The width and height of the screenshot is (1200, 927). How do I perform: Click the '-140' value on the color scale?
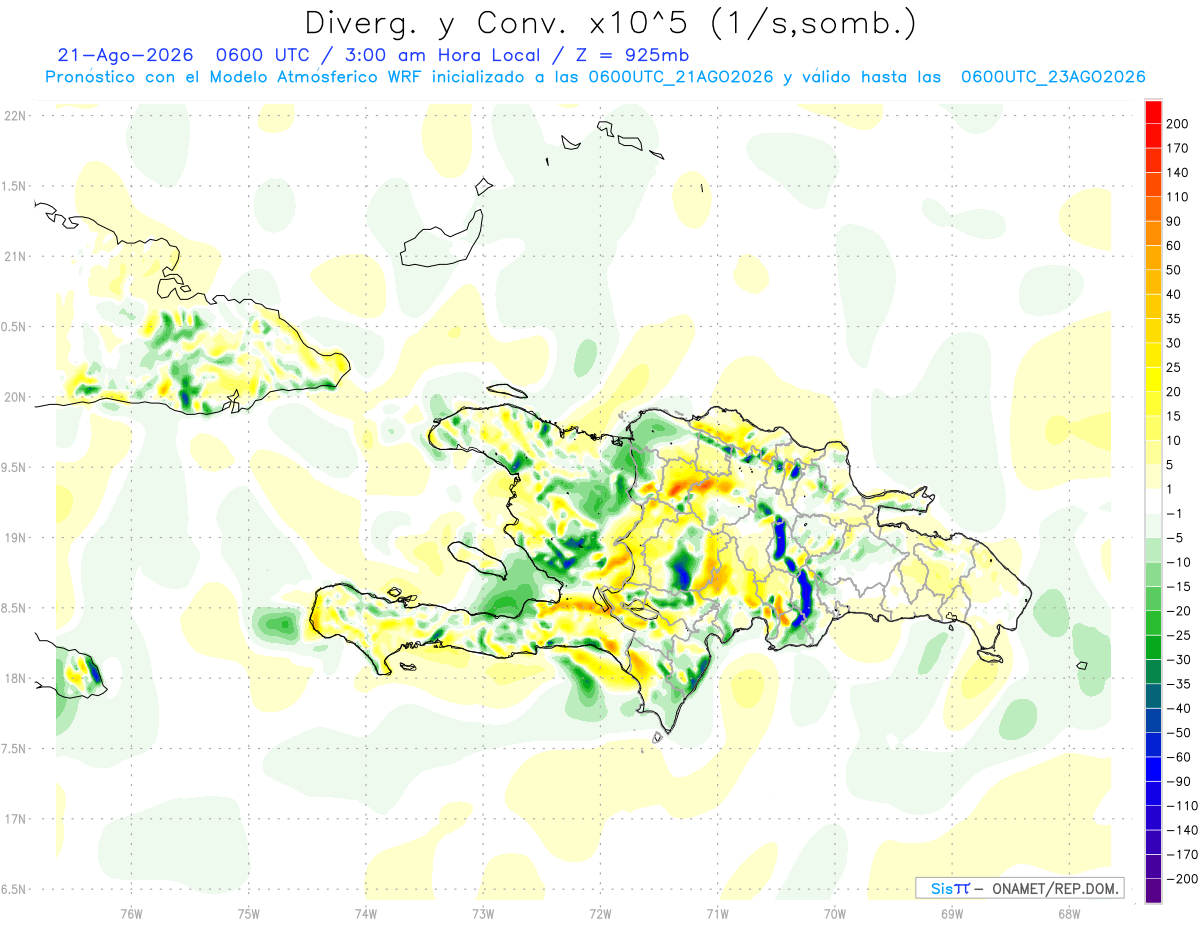(1180, 830)
